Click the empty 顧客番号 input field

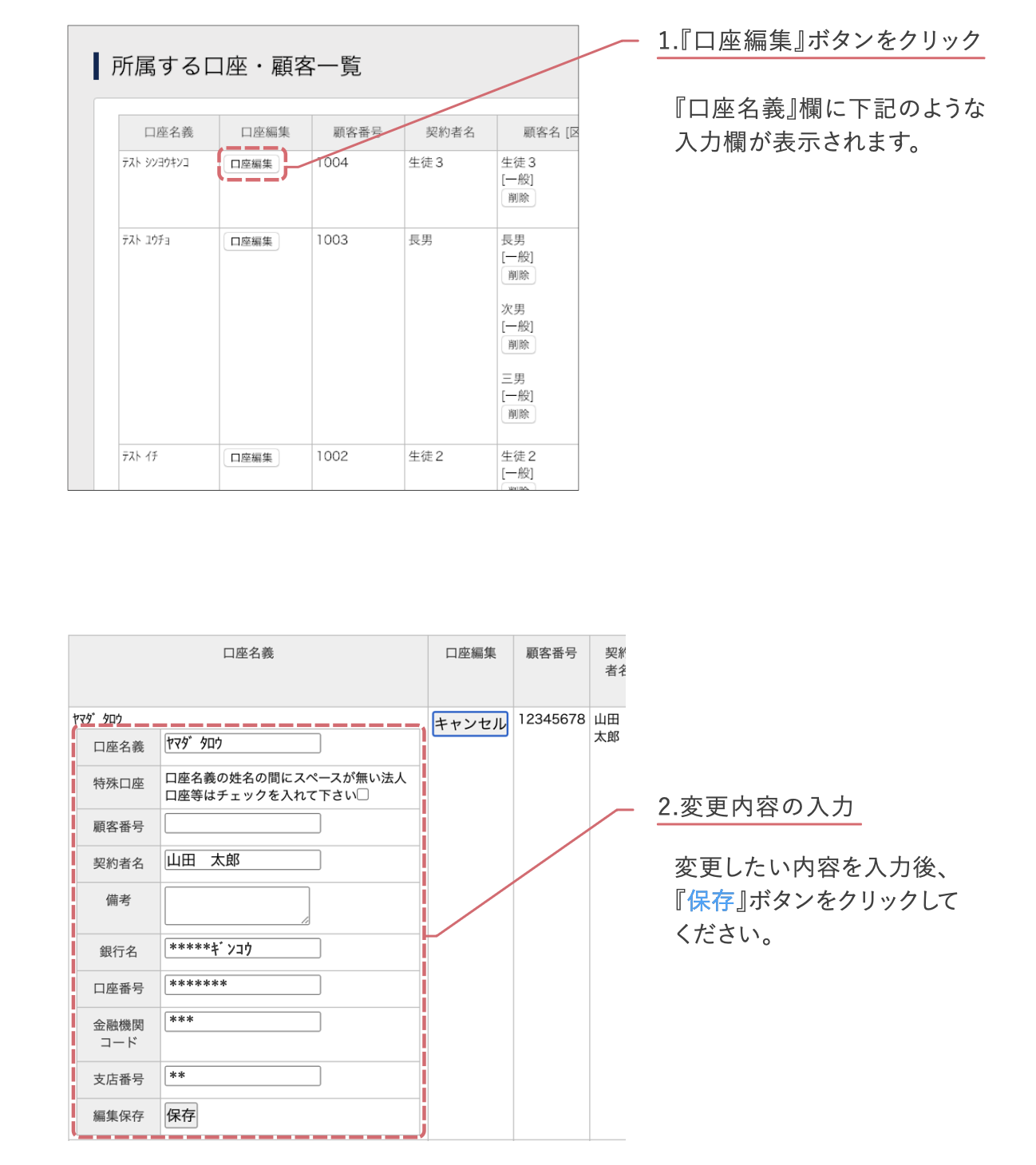point(241,823)
